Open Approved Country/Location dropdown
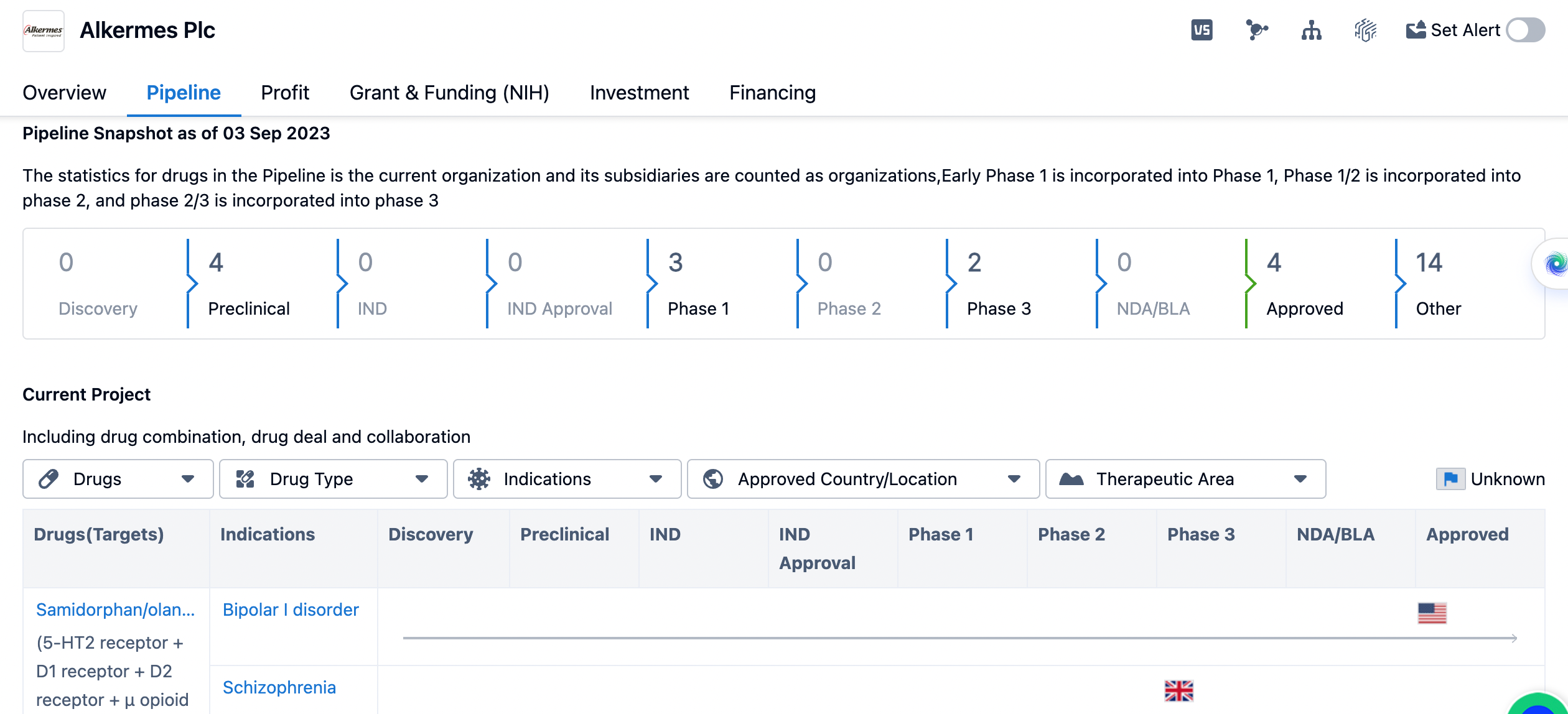This screenshot has height=714, width=1568. [863, 479]
